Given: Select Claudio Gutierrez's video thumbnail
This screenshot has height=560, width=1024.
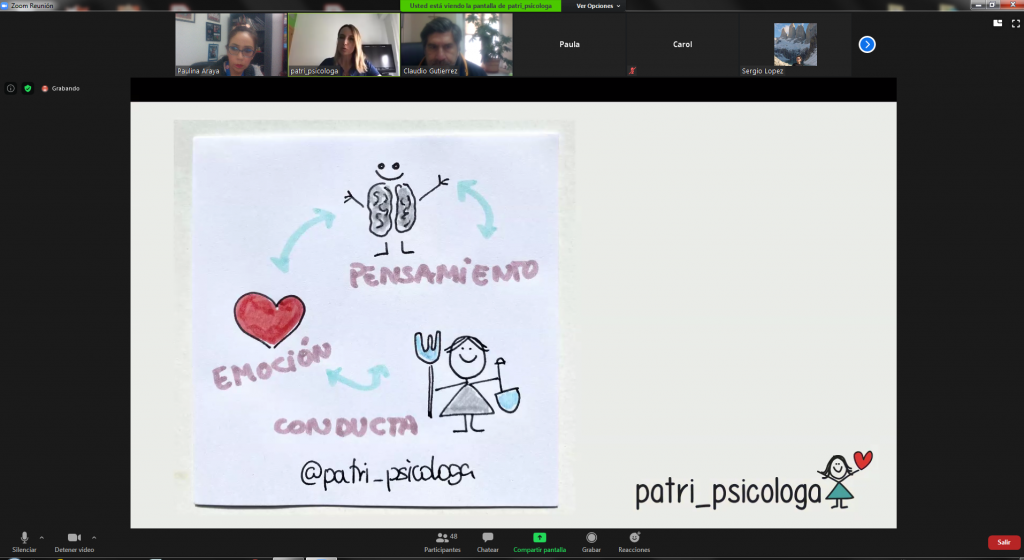Looking at the screenshot, I should 456,44.
